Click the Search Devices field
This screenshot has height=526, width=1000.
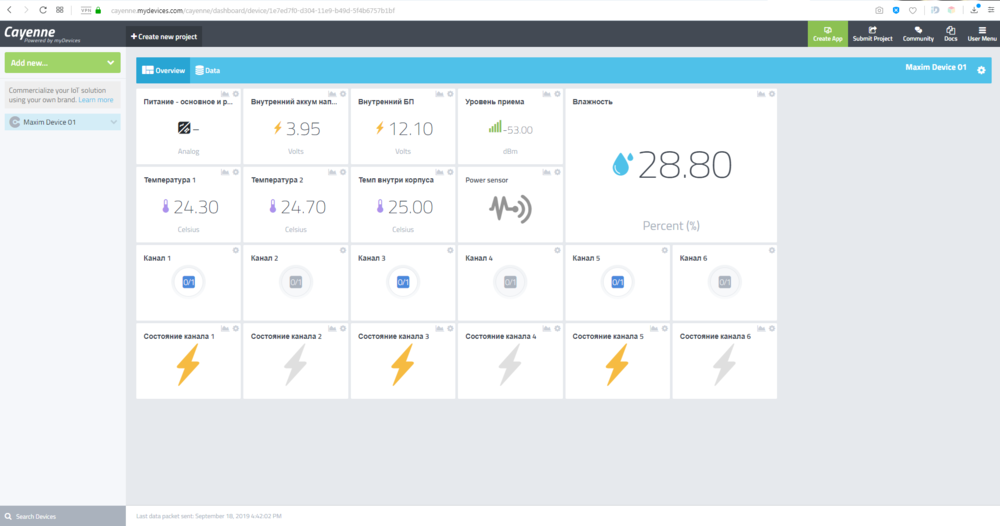(62, 516)
